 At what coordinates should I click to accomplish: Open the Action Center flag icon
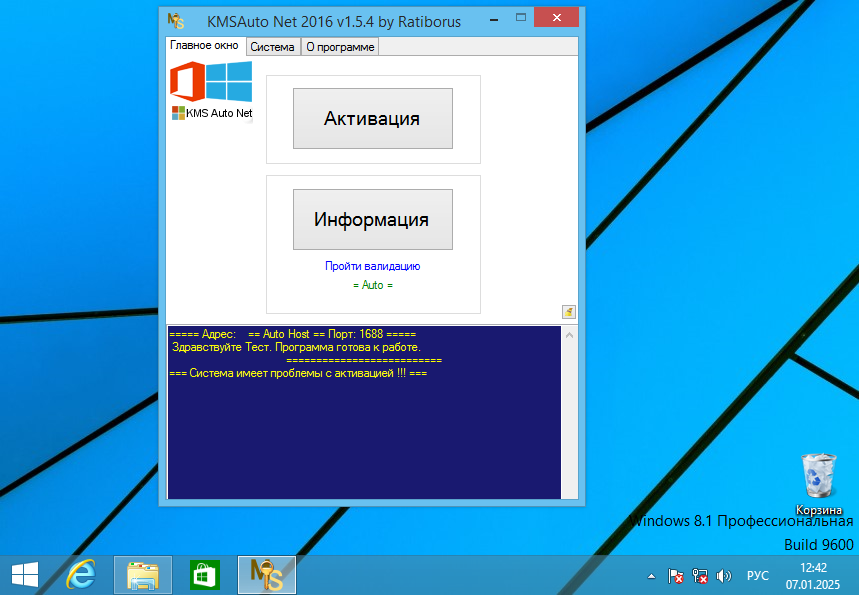pos(676,576)
